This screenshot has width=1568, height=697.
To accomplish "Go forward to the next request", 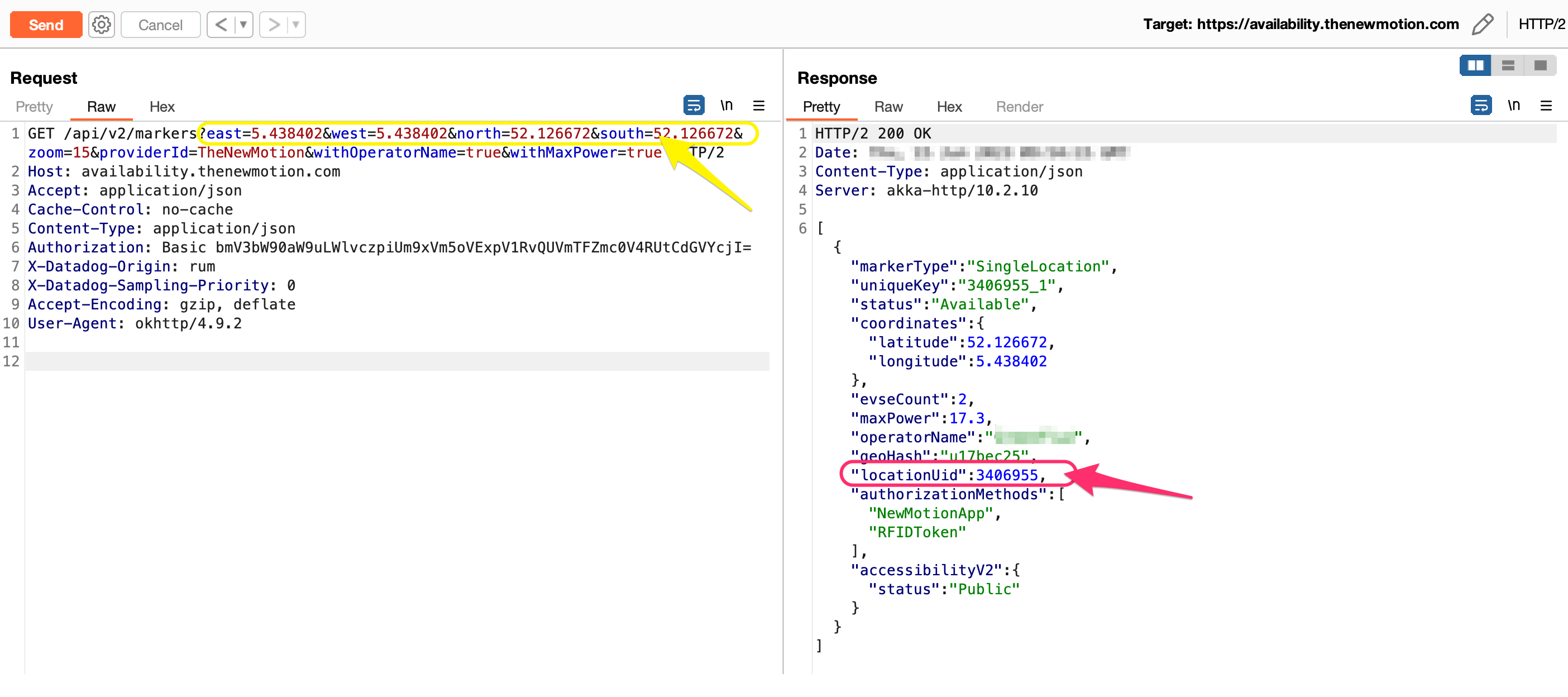I will coord(274,25).
